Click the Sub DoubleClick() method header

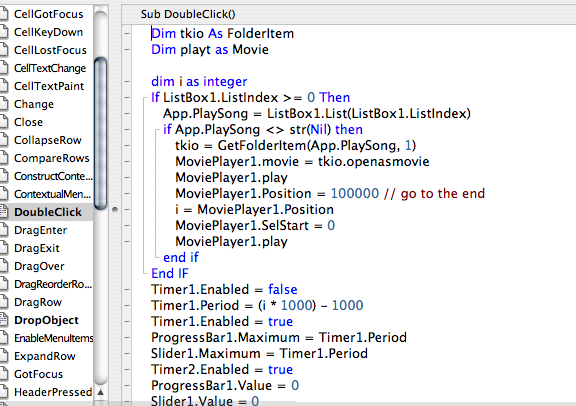188,14
